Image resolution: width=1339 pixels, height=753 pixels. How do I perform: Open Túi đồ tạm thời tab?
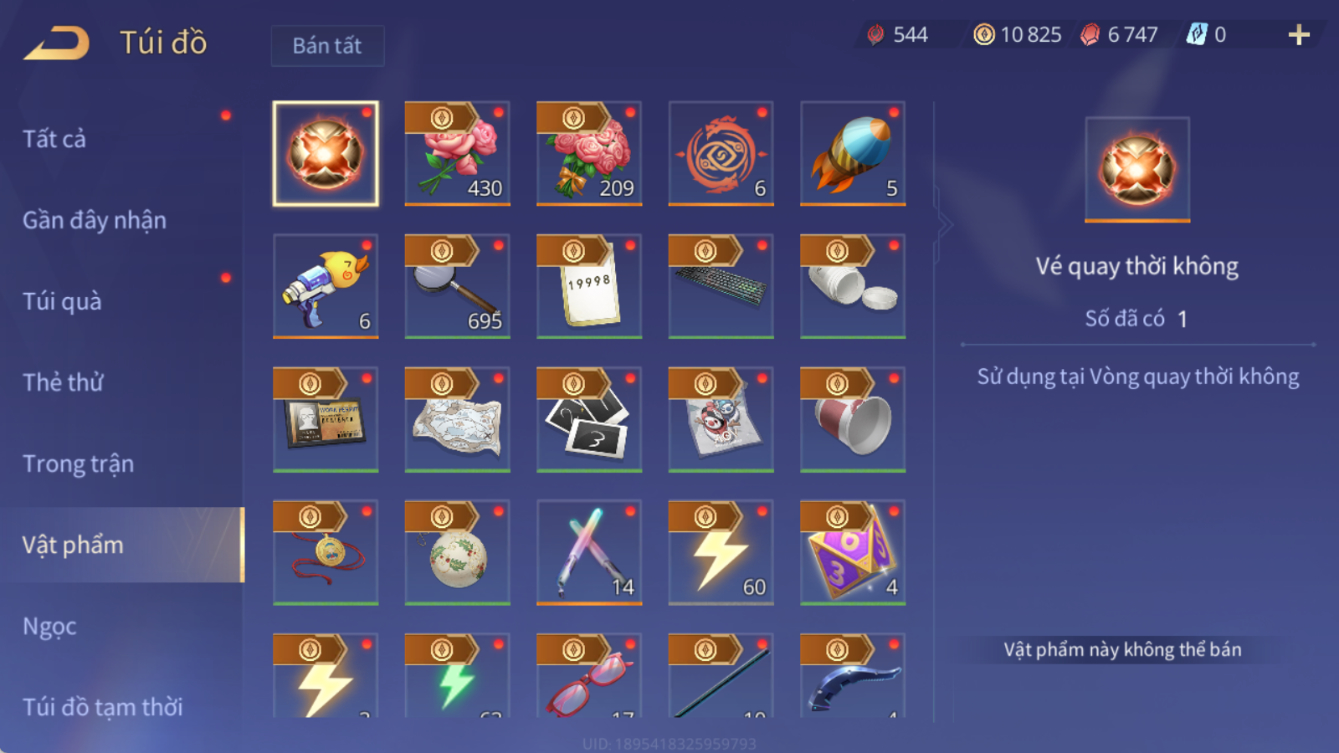pos(102,707)
